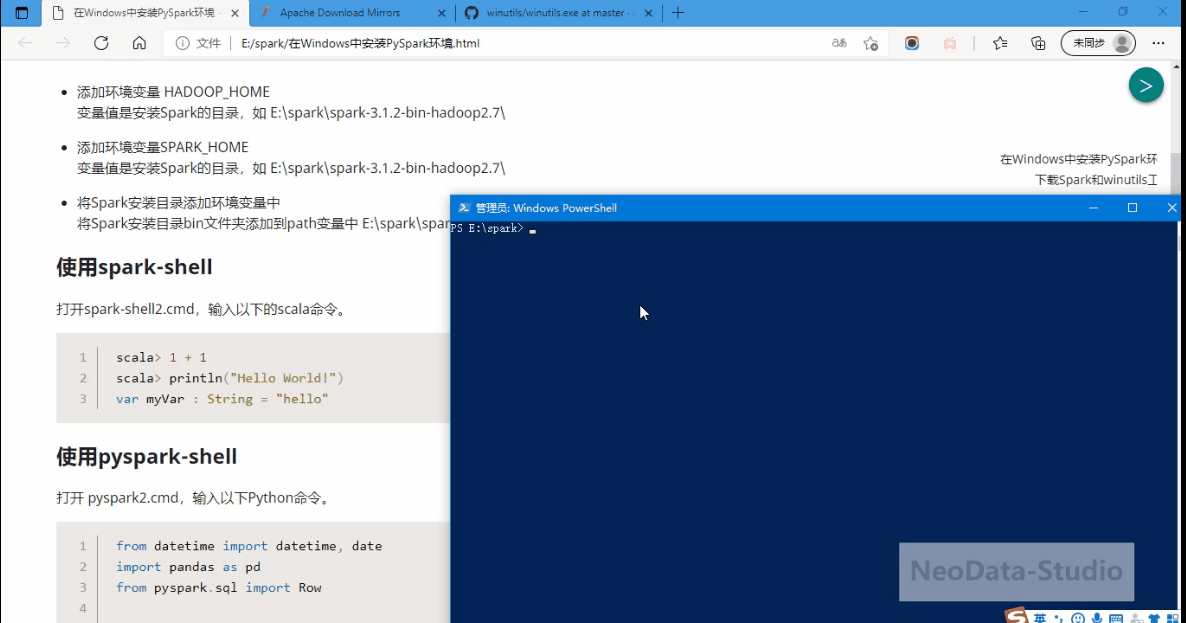
Task: Open the browser home page
Action: [x=139, y=43]
